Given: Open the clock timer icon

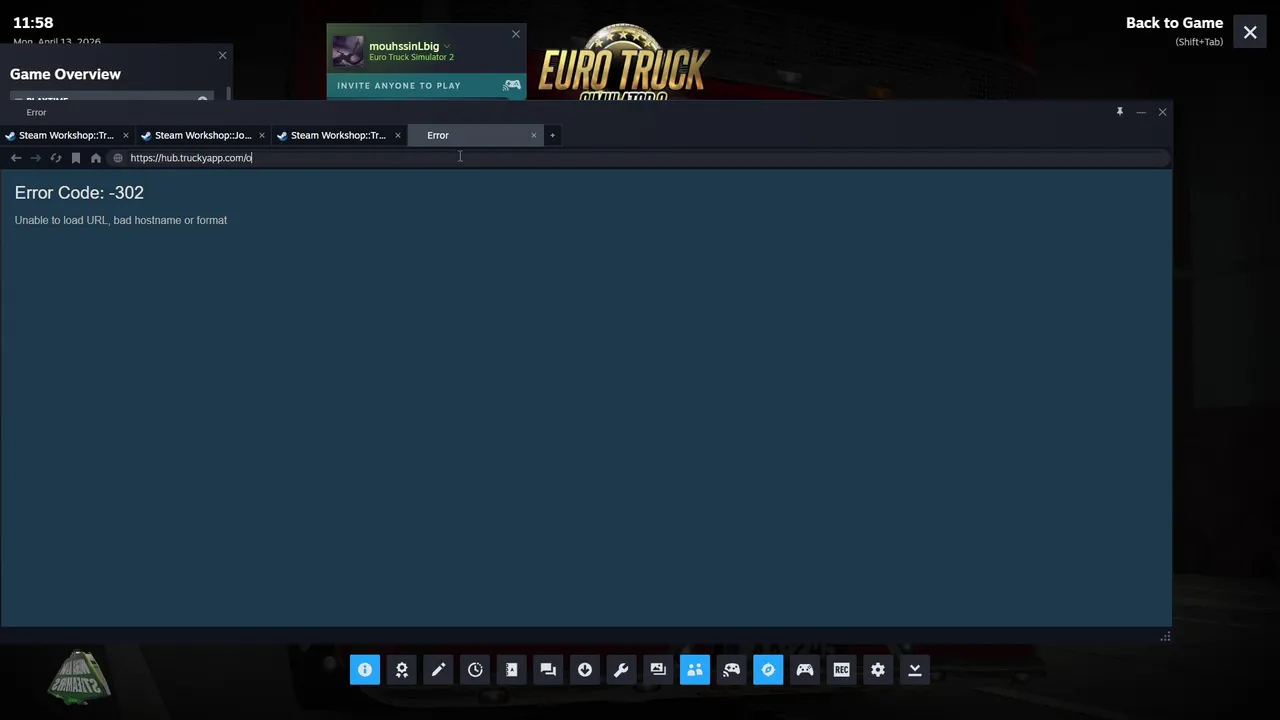Looking at the screenshot, I should coord(475,670).
